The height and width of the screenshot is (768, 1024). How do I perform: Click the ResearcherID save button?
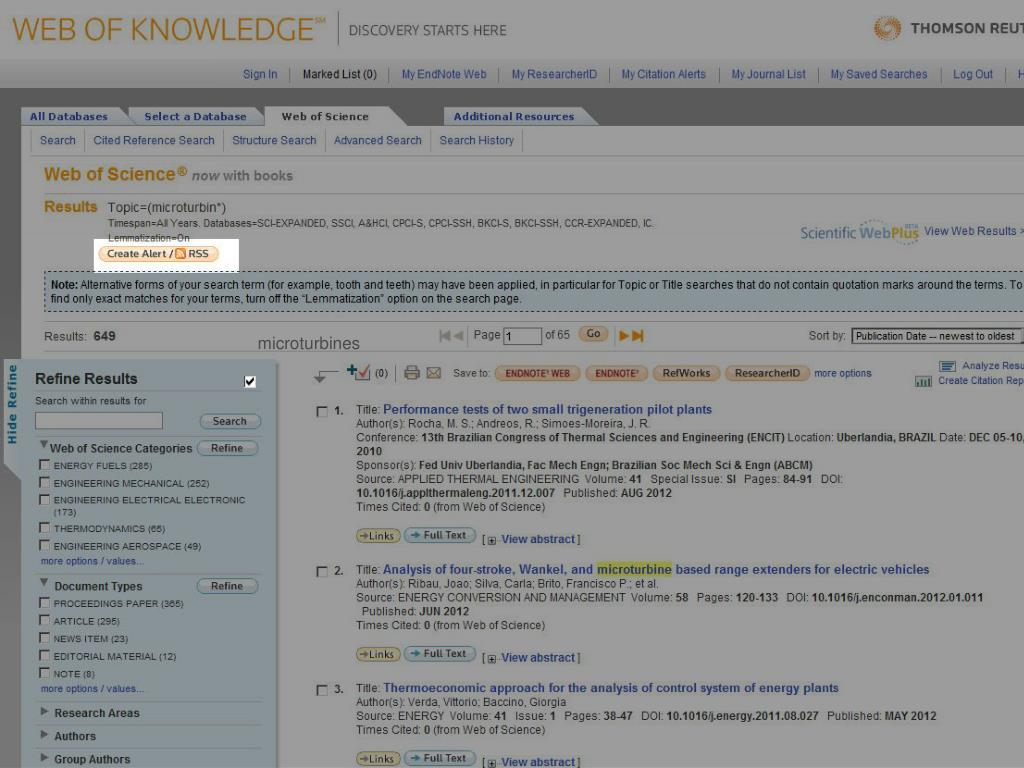click(767, 374)
